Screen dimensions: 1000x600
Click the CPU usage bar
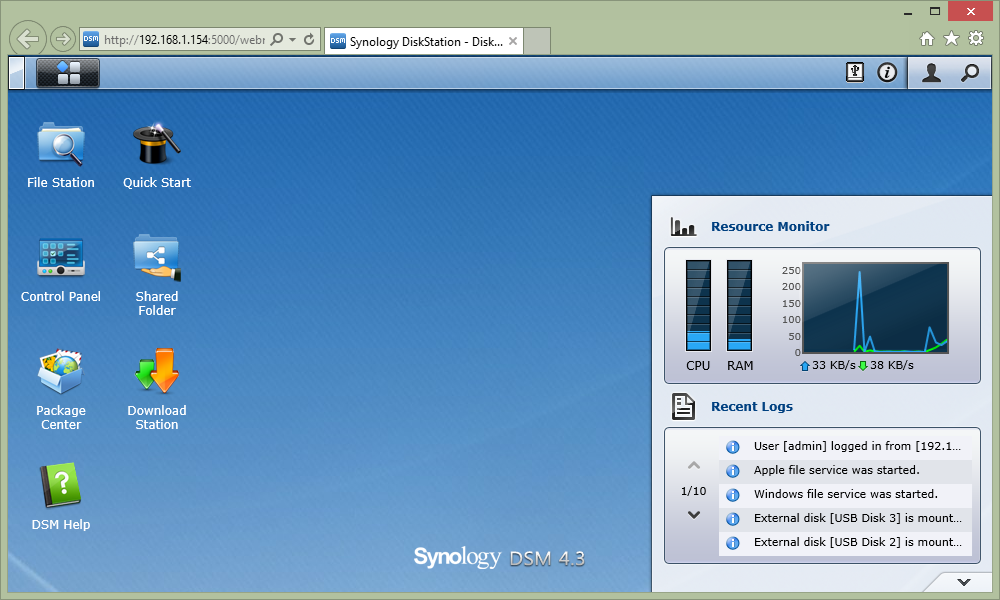point(698,305)
